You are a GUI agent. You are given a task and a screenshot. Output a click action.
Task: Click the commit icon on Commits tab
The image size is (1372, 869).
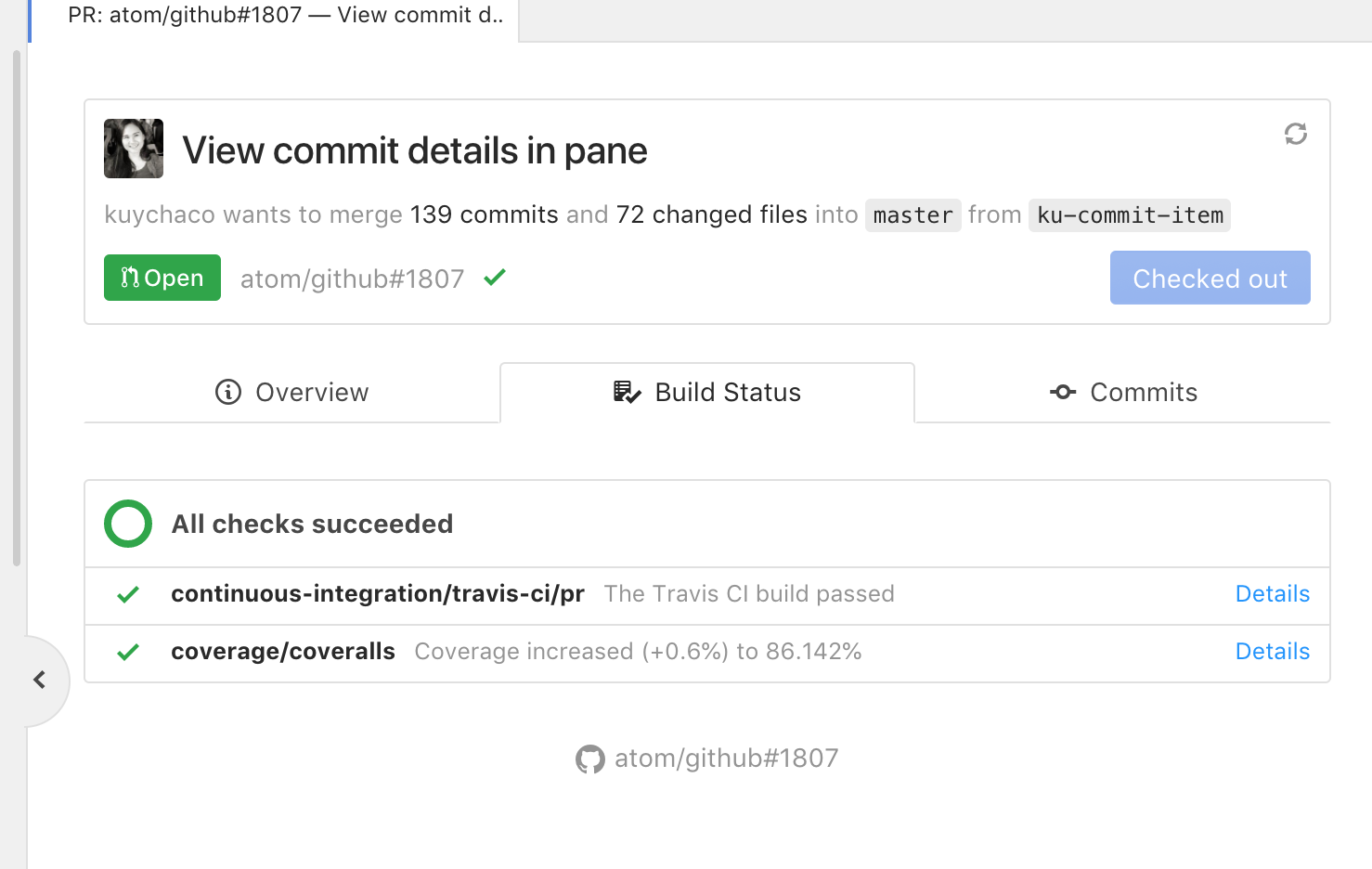coord(1063,392)
